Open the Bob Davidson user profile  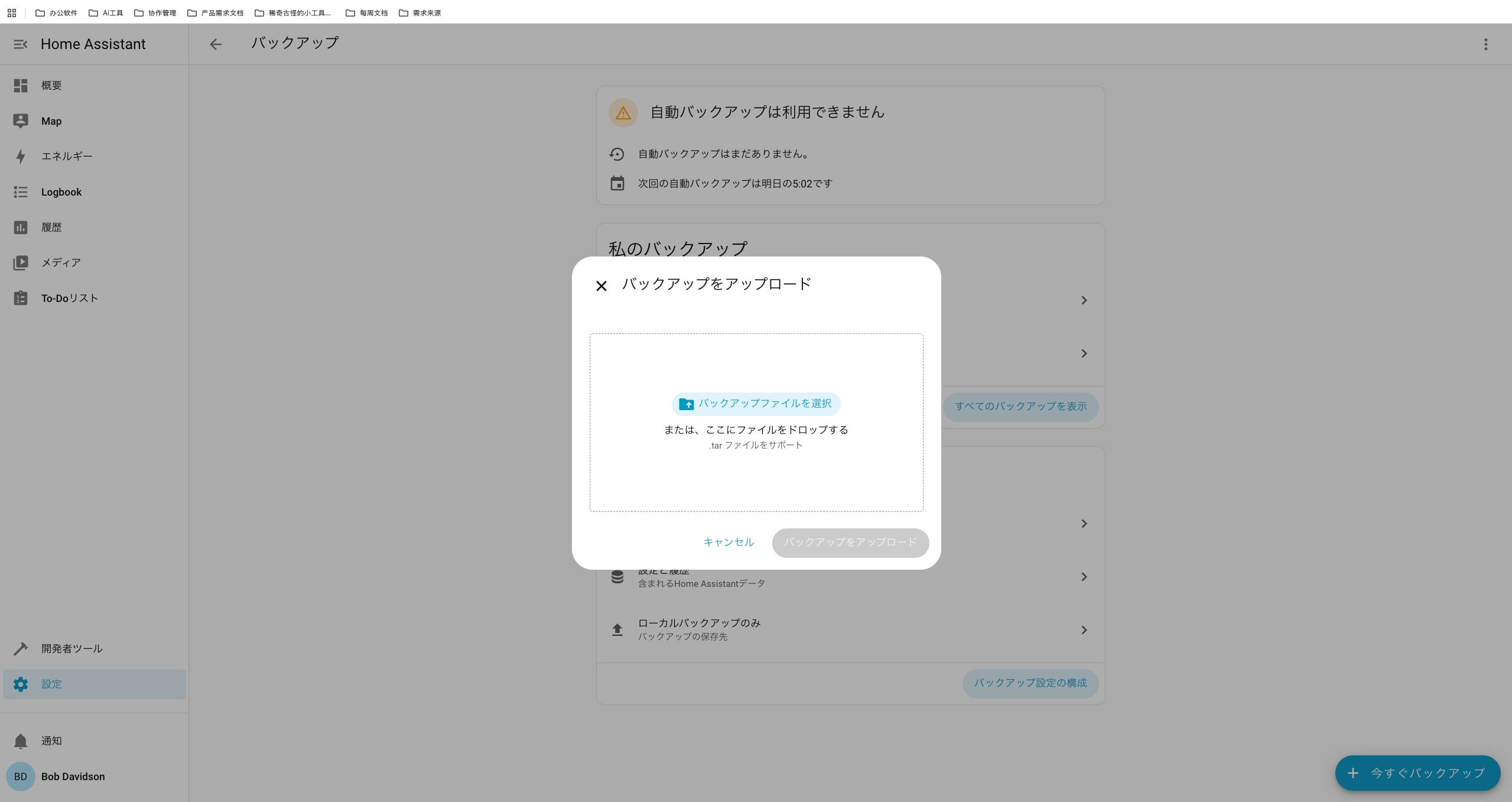point(95,777)
